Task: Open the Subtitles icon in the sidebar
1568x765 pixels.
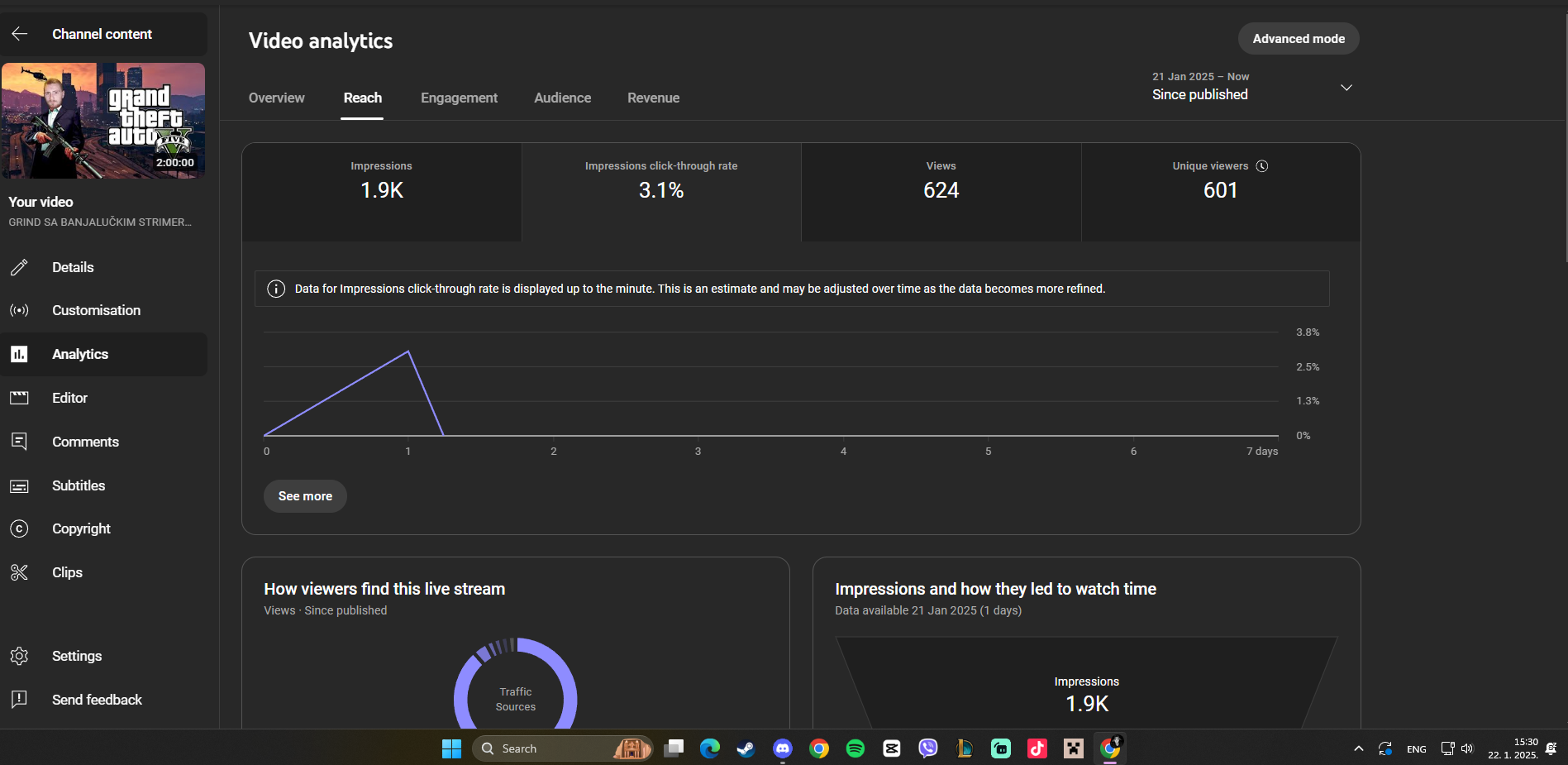Action: 19,485
